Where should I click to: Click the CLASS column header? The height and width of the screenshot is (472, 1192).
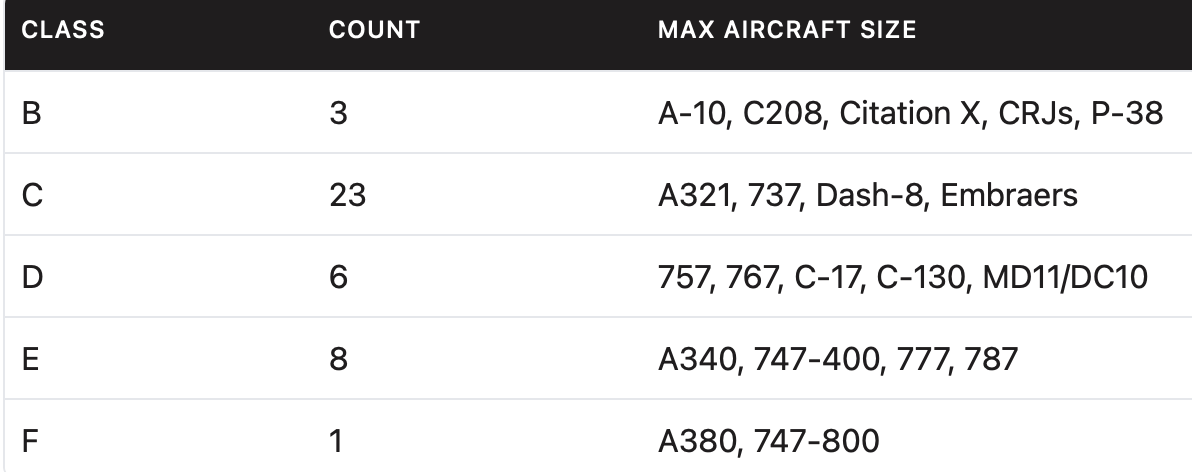(x=63, y=30)
